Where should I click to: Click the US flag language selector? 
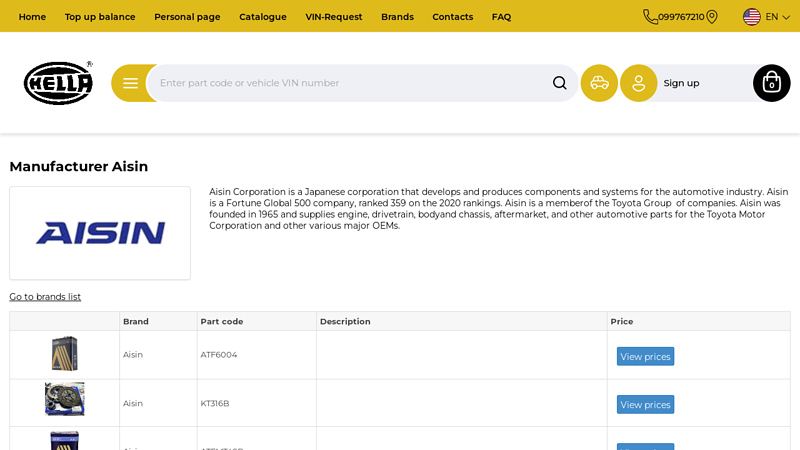pyautogui.click(x=752, y=17)
